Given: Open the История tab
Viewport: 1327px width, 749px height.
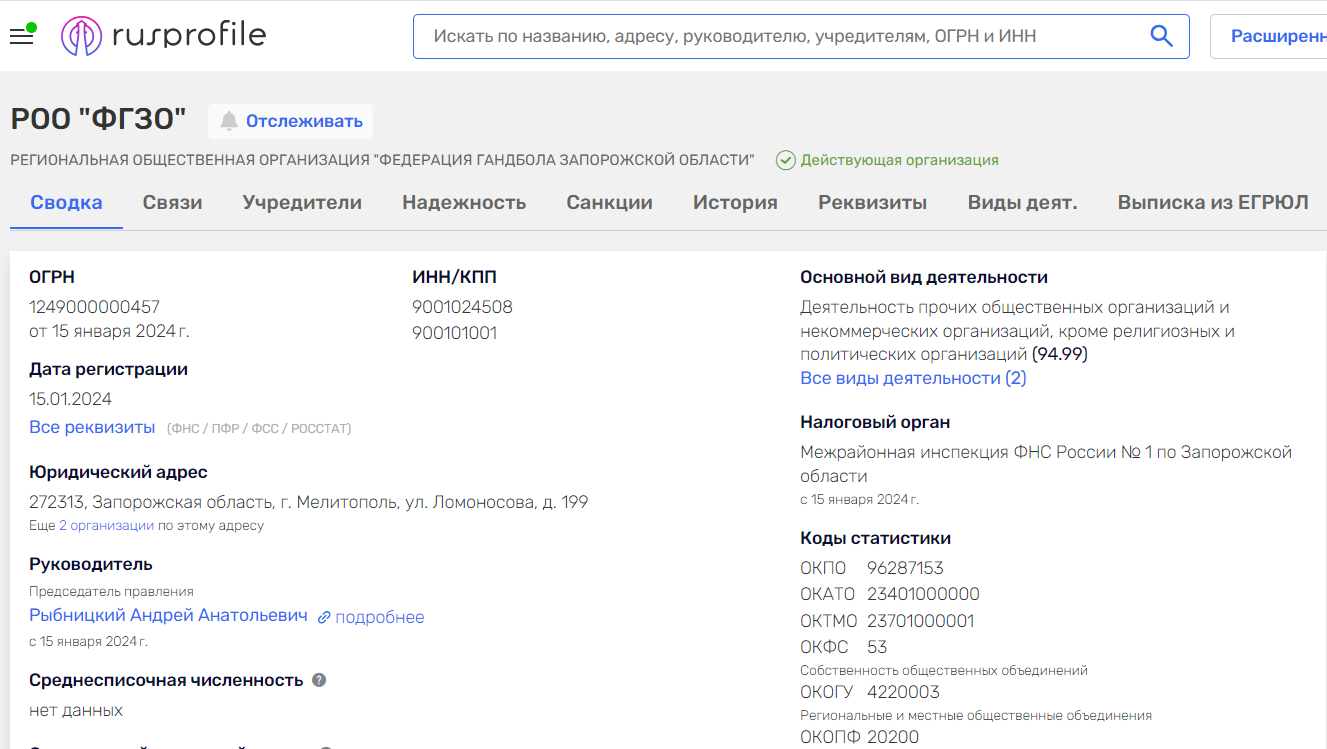Looking at the screenshot, I should [x=735, y=202].
